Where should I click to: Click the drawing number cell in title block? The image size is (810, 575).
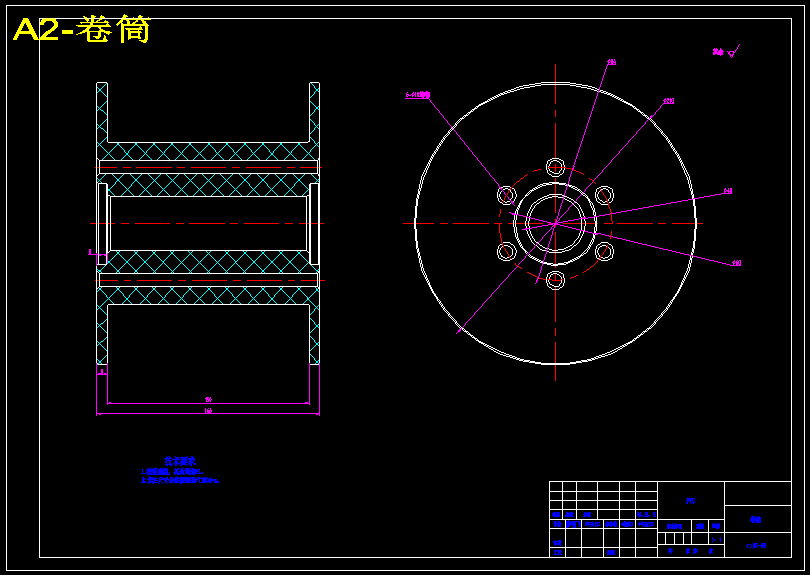(757, 545)
